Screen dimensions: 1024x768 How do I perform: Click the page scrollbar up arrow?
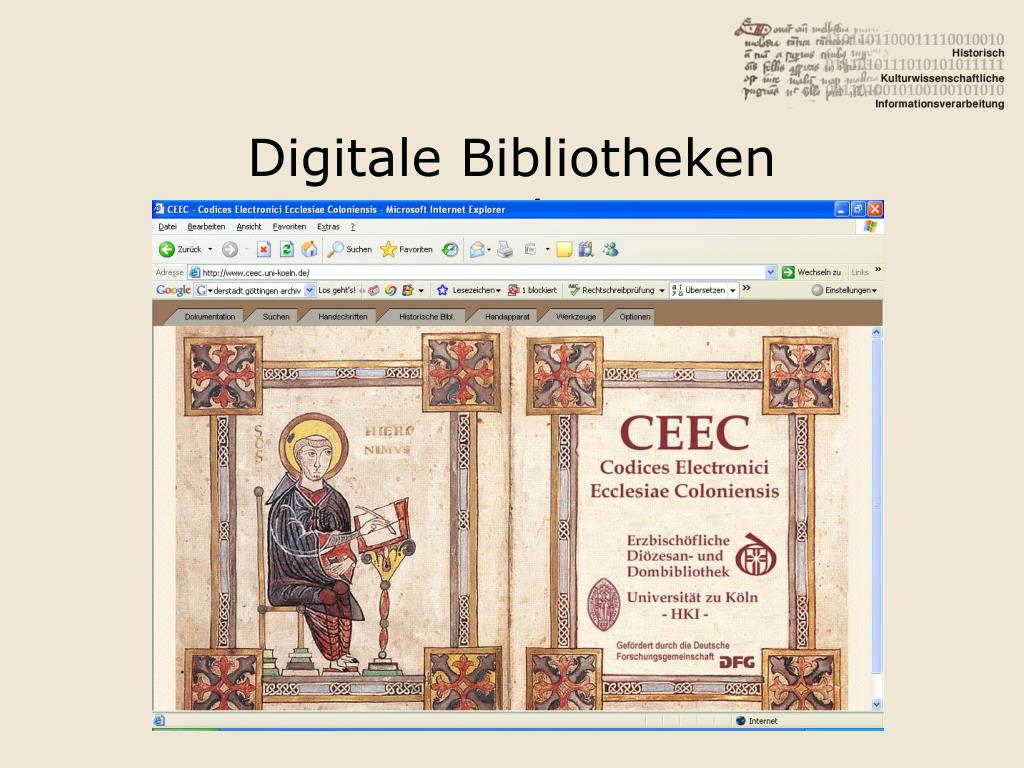[x=876, y=332]
